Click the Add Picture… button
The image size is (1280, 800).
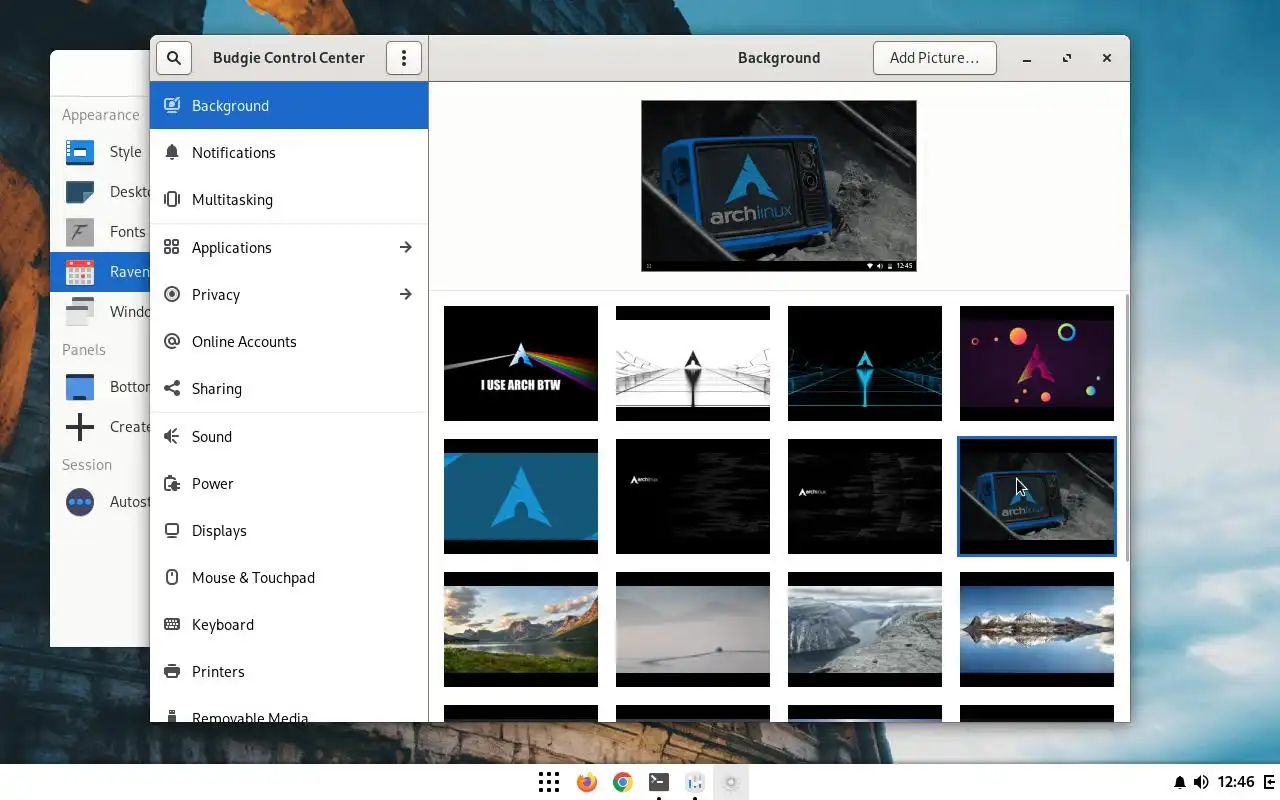[x=934, y=58]
